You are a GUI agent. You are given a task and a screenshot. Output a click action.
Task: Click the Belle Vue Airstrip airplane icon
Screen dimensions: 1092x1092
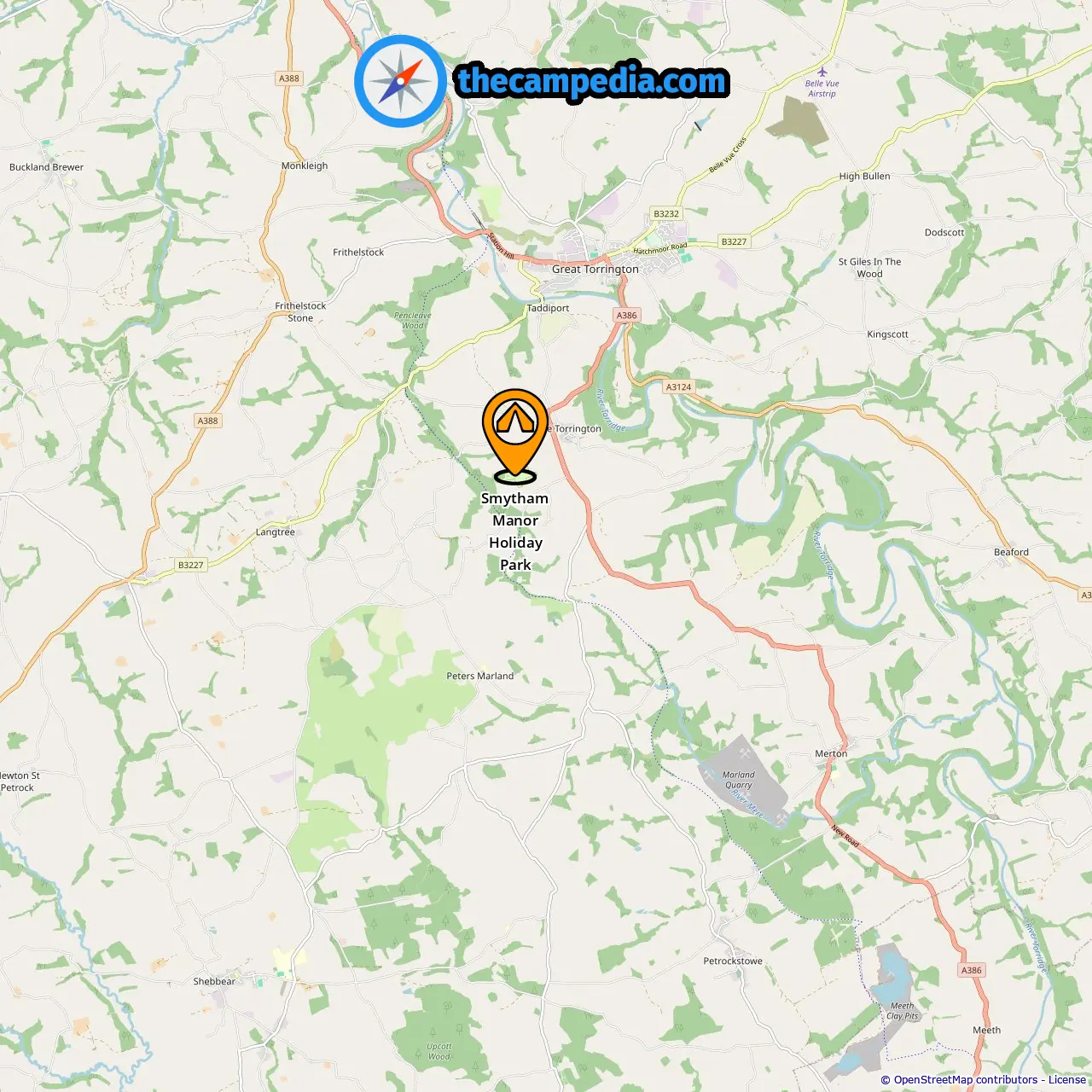(x=822, y=72)
